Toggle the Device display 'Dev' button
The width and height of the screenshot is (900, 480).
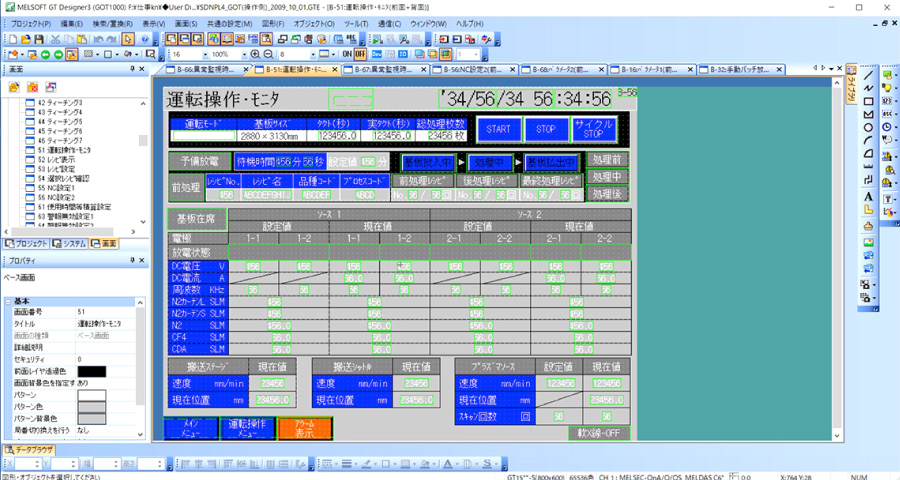pyautogui.click(x=377, y=54)
